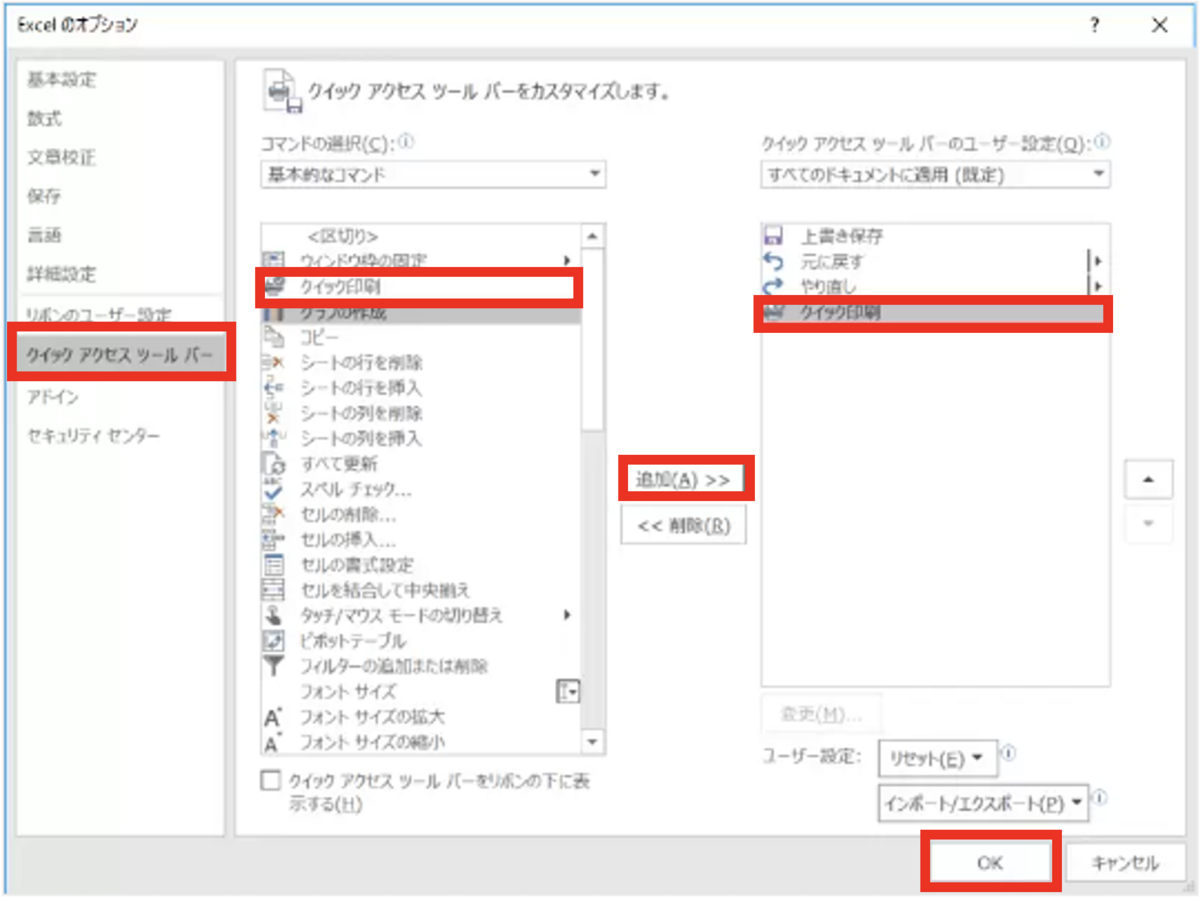
Task: Select the クイック印刷 icon in command list
Action: [x=274, y=287]
